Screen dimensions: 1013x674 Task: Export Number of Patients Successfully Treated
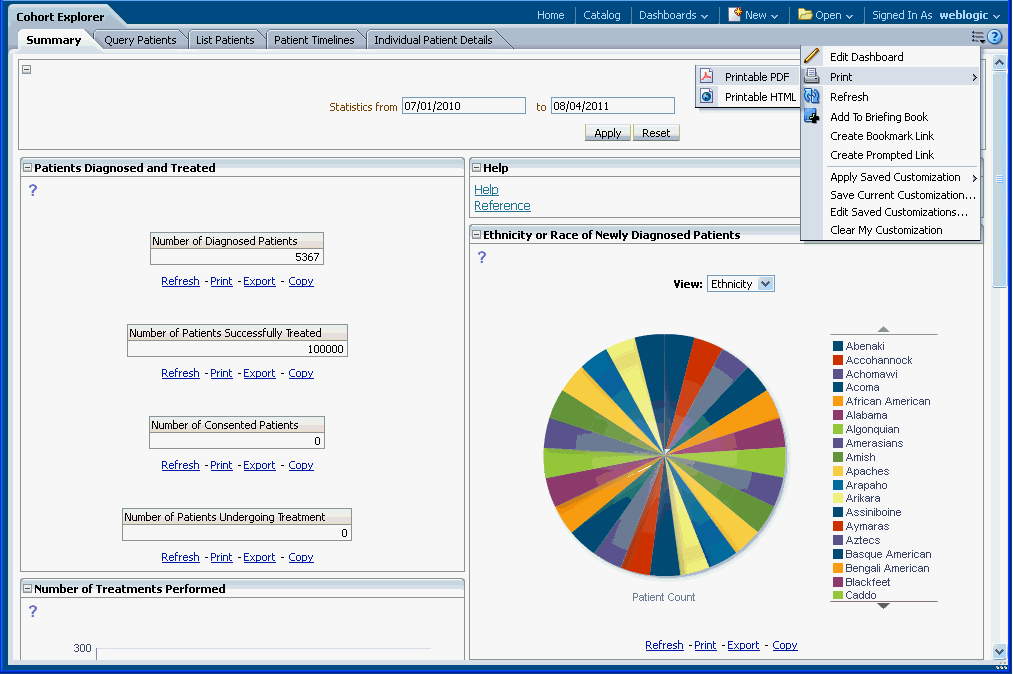(x=259, y=373)
